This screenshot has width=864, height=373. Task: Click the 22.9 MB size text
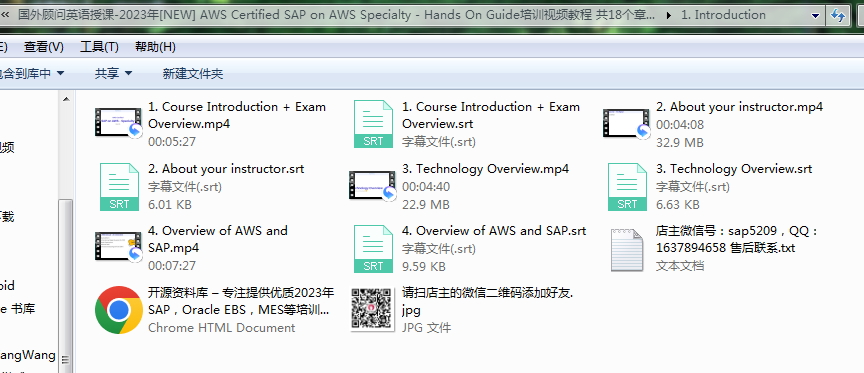[x=425, y=204]
